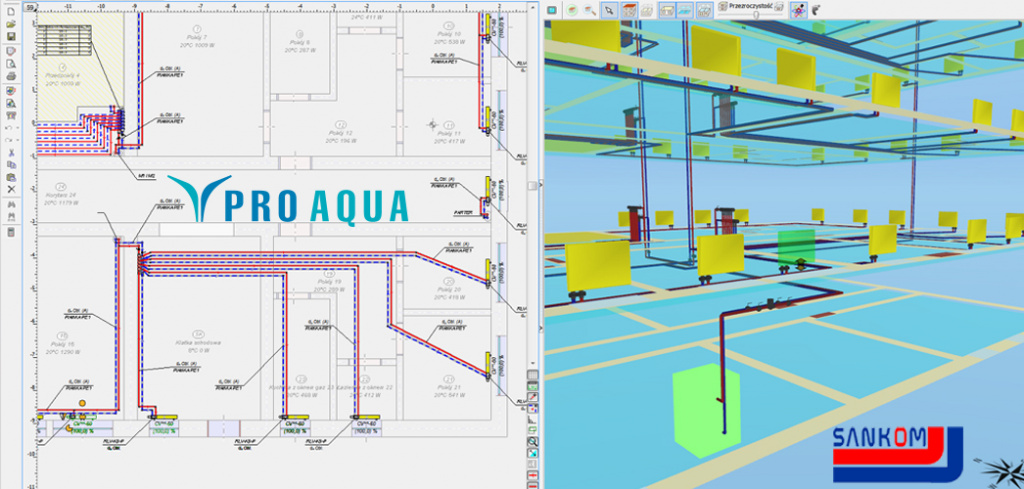This screenshot has width=1024, height=489.
Task: Select room label Pokój 12
Action: pos(341,133)
